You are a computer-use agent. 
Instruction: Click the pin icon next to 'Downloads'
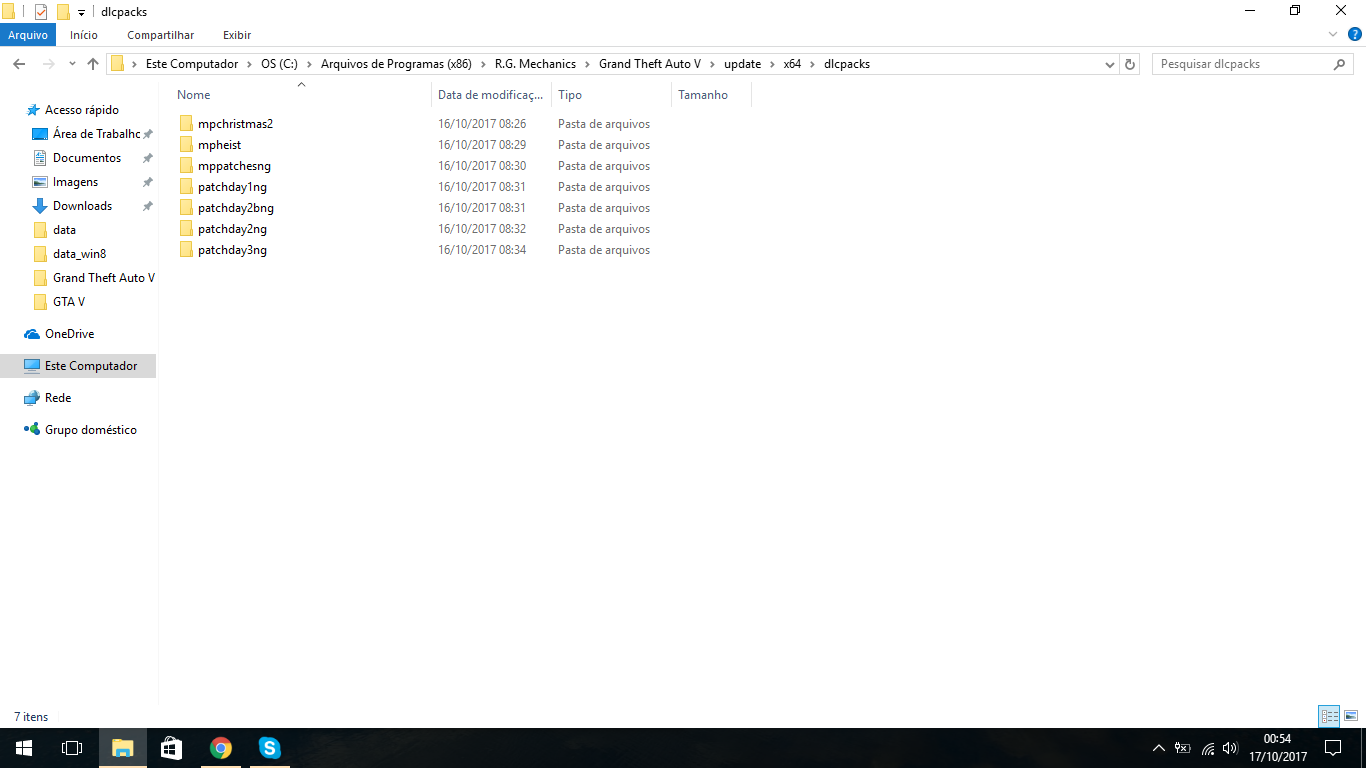click(x=147, y=206)
